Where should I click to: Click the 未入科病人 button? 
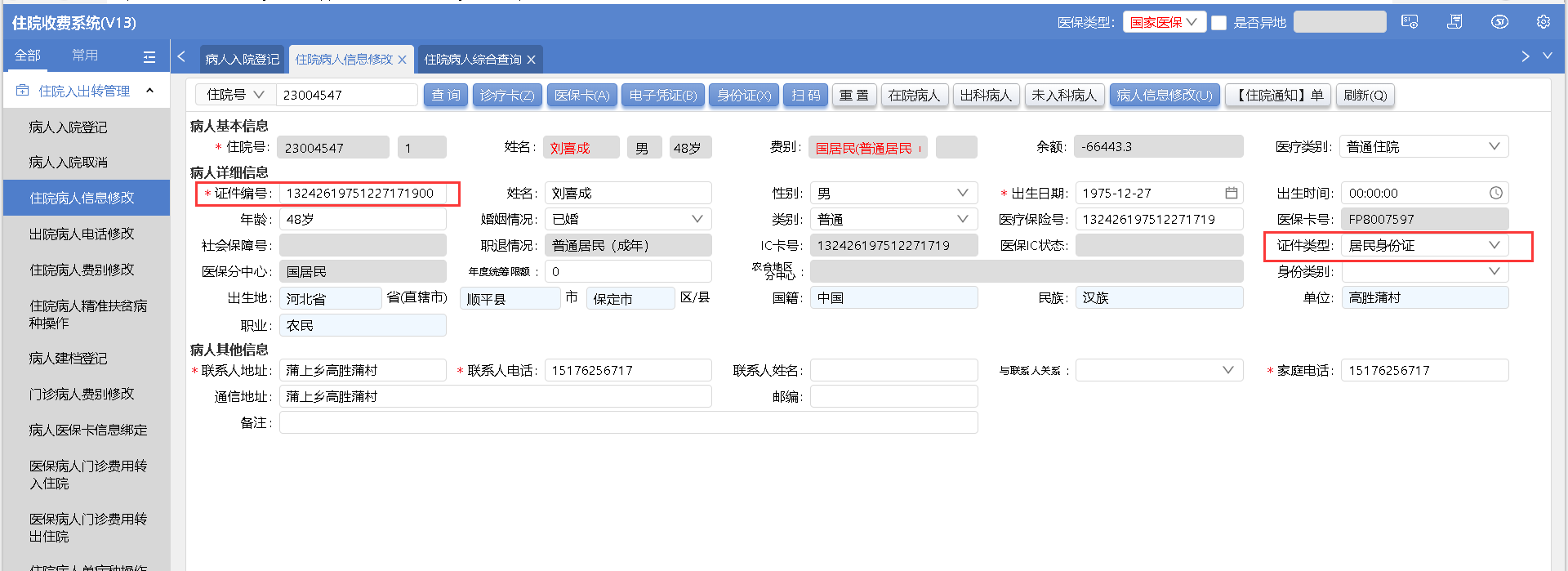pyautogui.click(x=1064, y=96)
